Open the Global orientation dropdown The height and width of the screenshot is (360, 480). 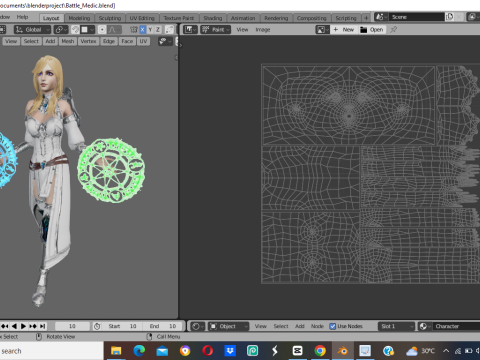(x=32, y=30)
